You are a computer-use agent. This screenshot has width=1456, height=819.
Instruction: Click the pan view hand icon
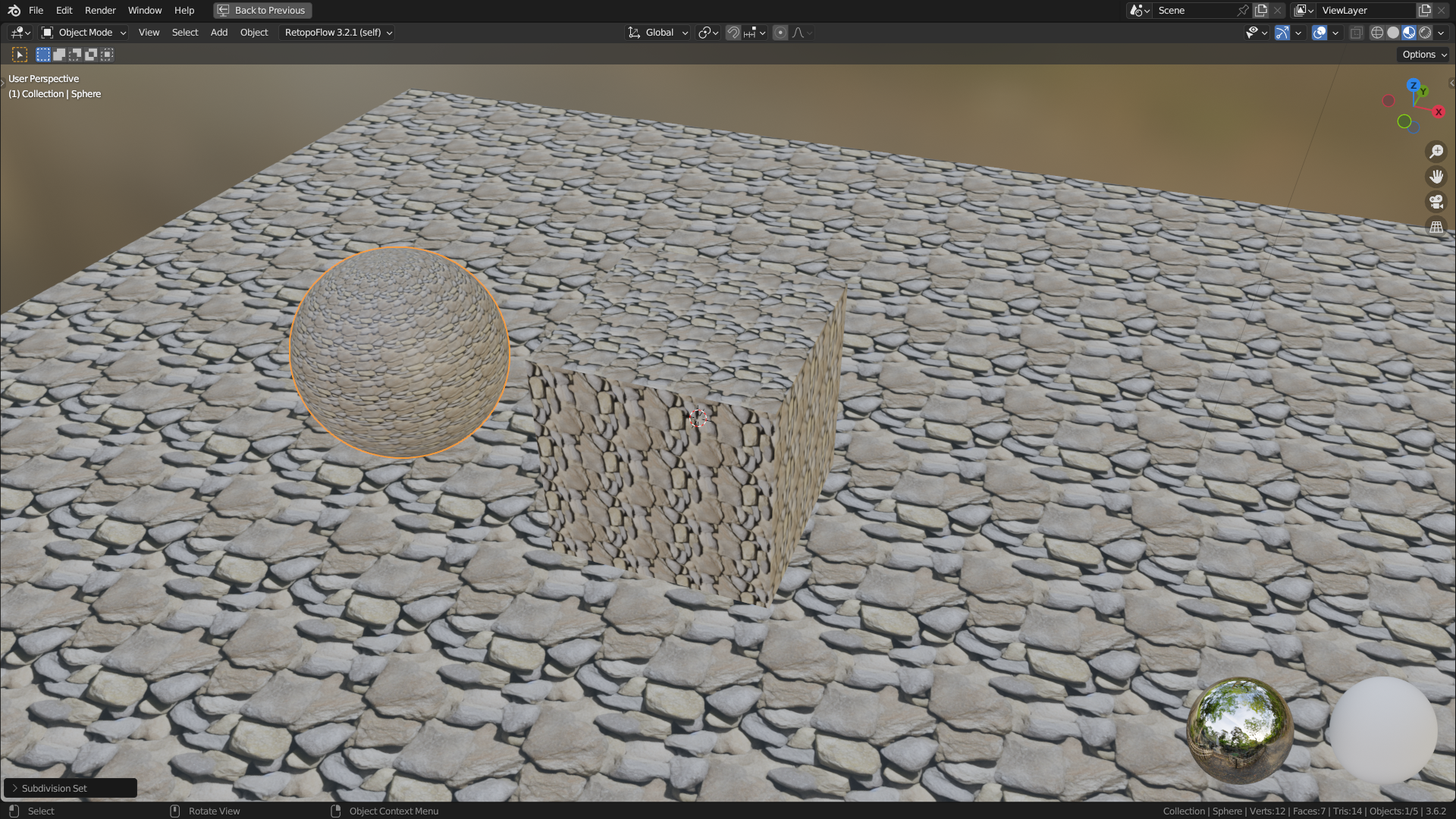1436,177
